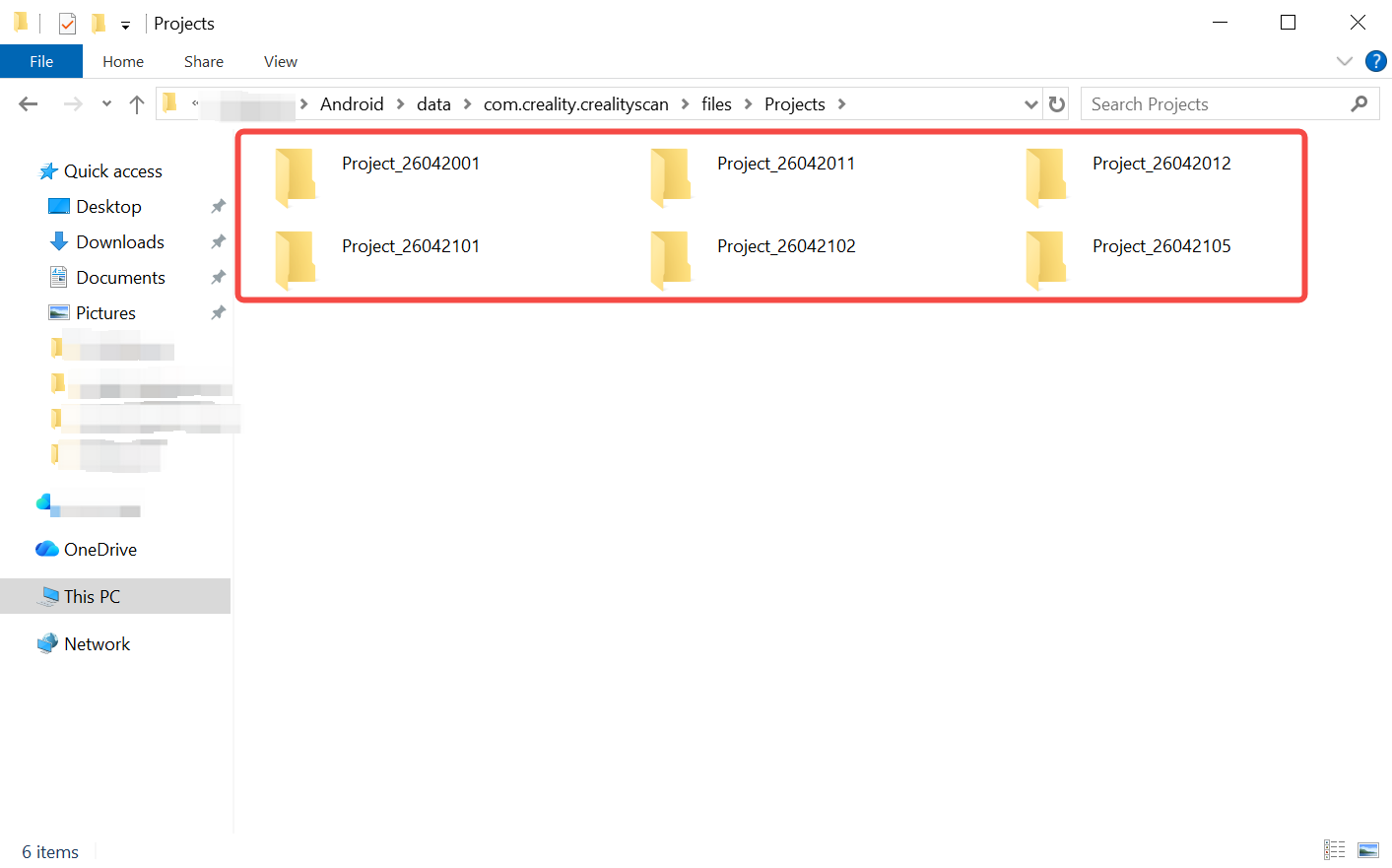The height and width of the screenshot is (868, 1392).
Task: Open the Help question mark icon
Action: (1375, 61)
